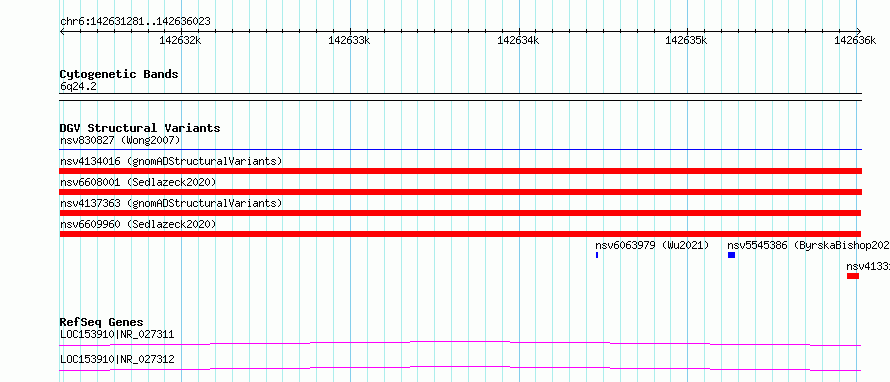Open nsv6608001 (Sedlazeck2020) variant label
The width and height of the screenshot is (890, 382).
(x=138, y=182)
